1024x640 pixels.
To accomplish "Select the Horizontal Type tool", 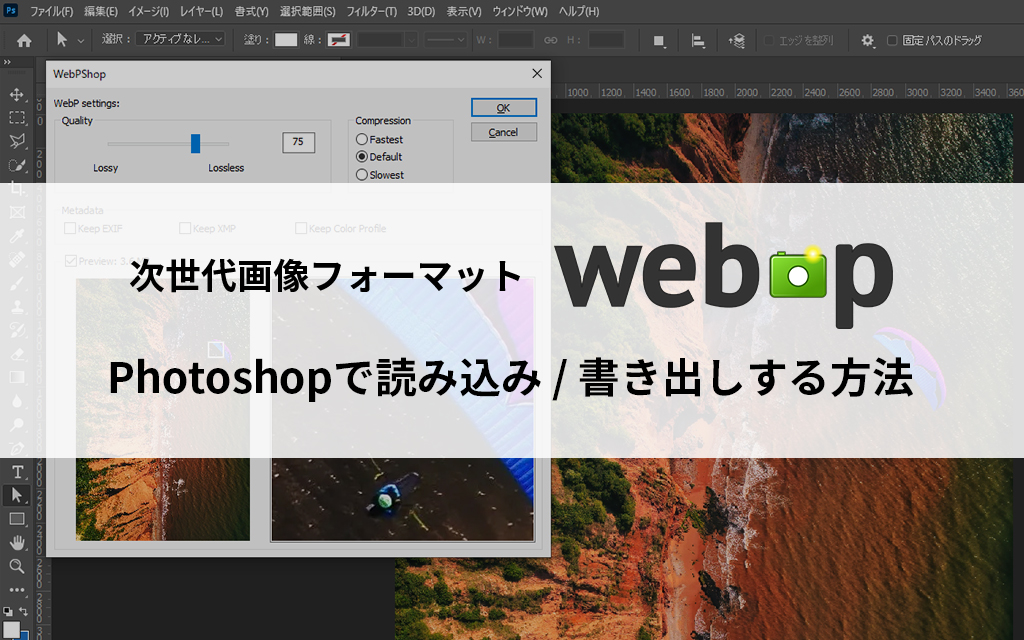I will [x=18, y=472].
